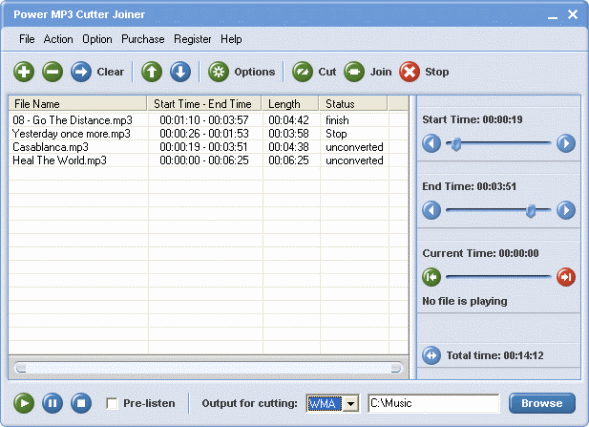Screen dimensions: 589x427
Task: Click the C:\Music output path field
Action: [433, 403]
